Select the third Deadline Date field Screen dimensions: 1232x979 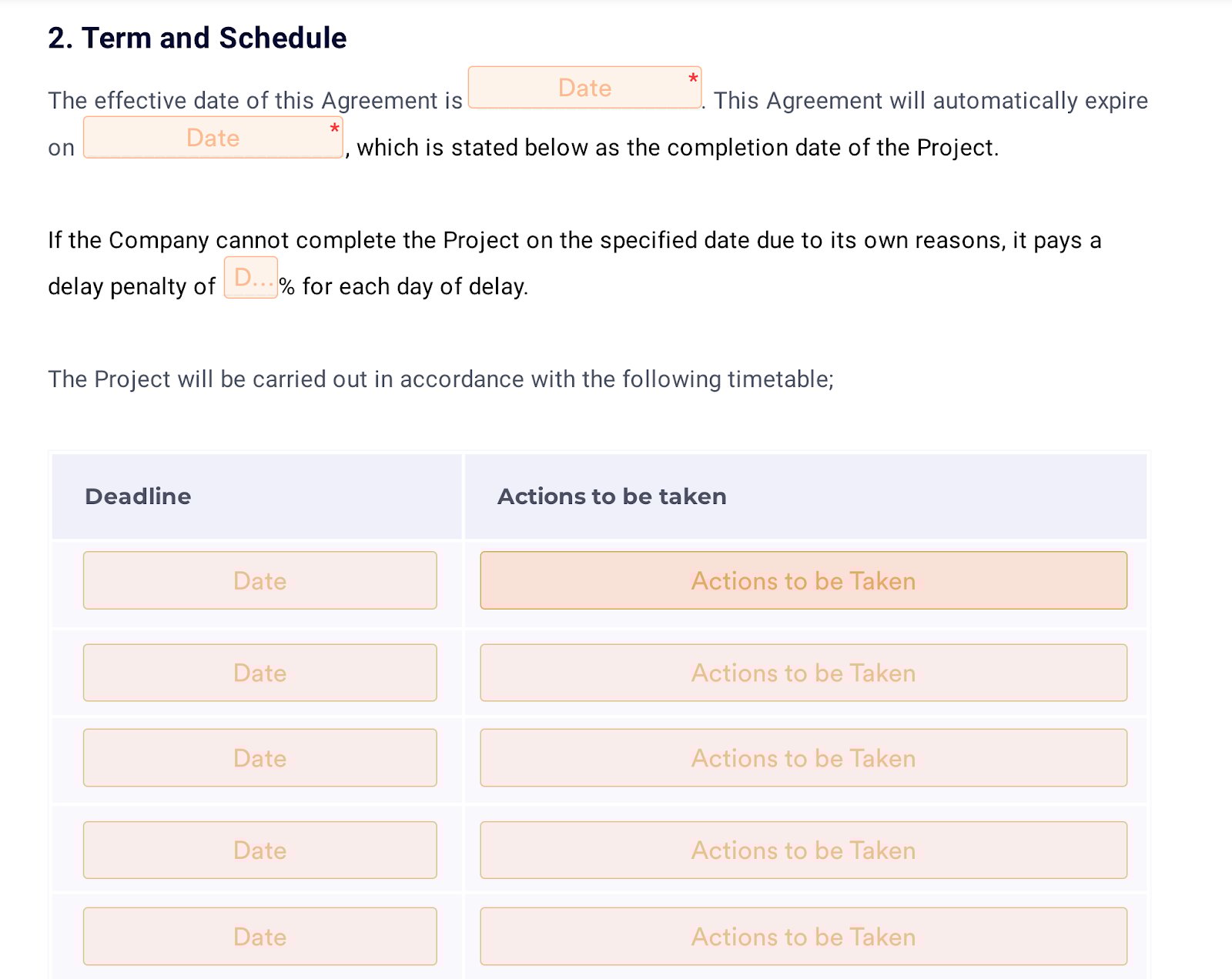click(x=259, y=758)
